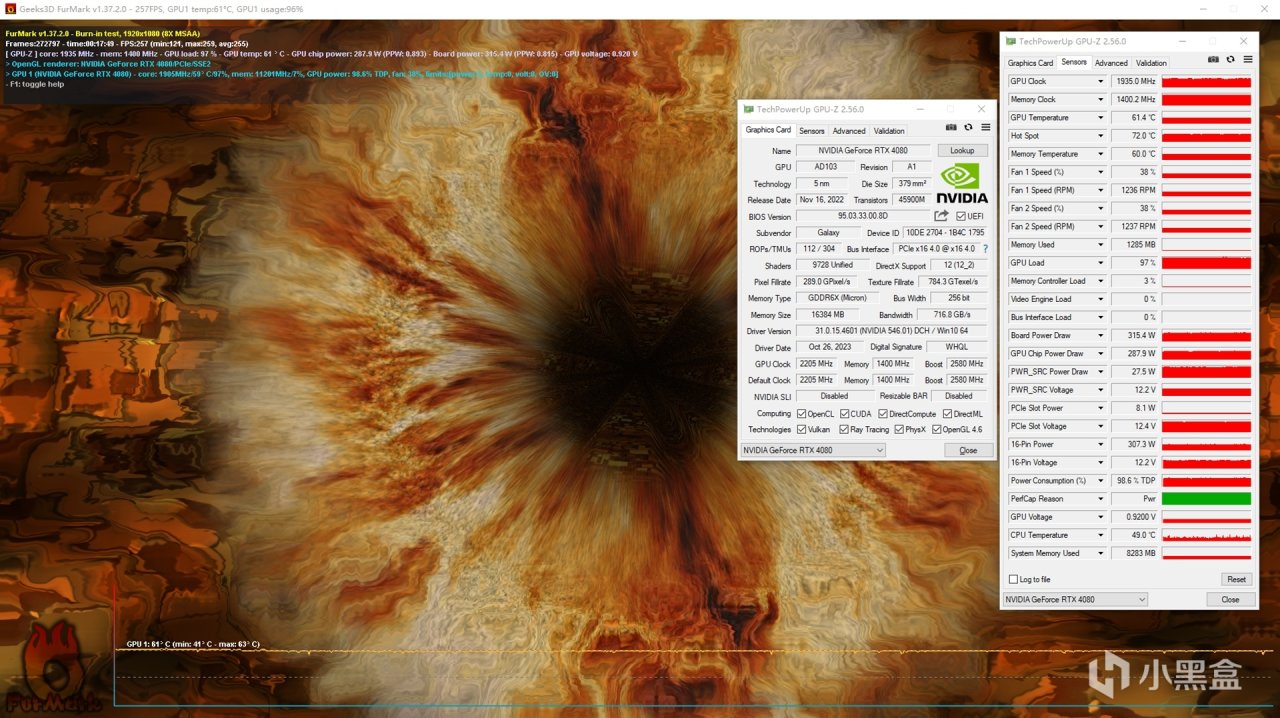The height and width of the screenshot is (718, 1280).
Task: Toggle the PhysX checkbox
Action: [x=899, y=429]
